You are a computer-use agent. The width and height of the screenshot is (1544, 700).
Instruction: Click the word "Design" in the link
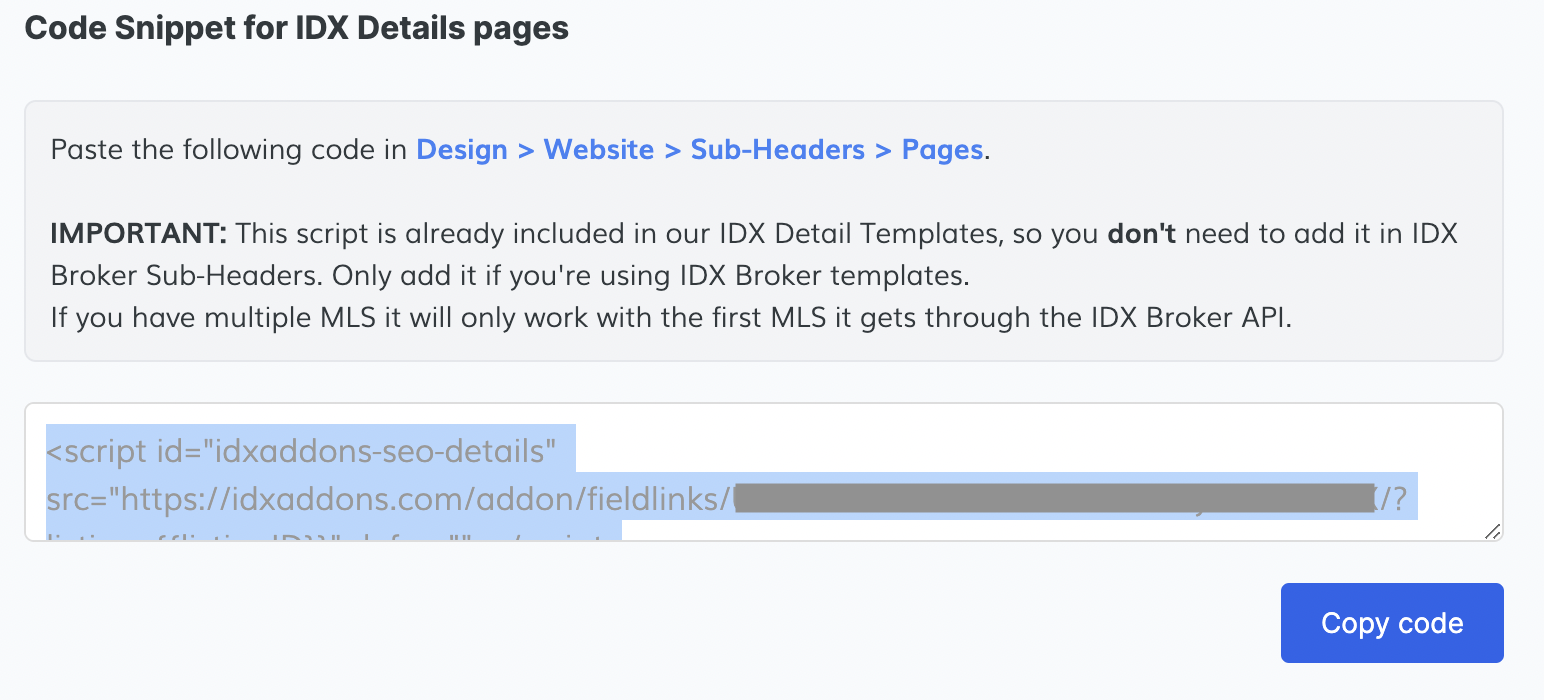click(462, 150)
